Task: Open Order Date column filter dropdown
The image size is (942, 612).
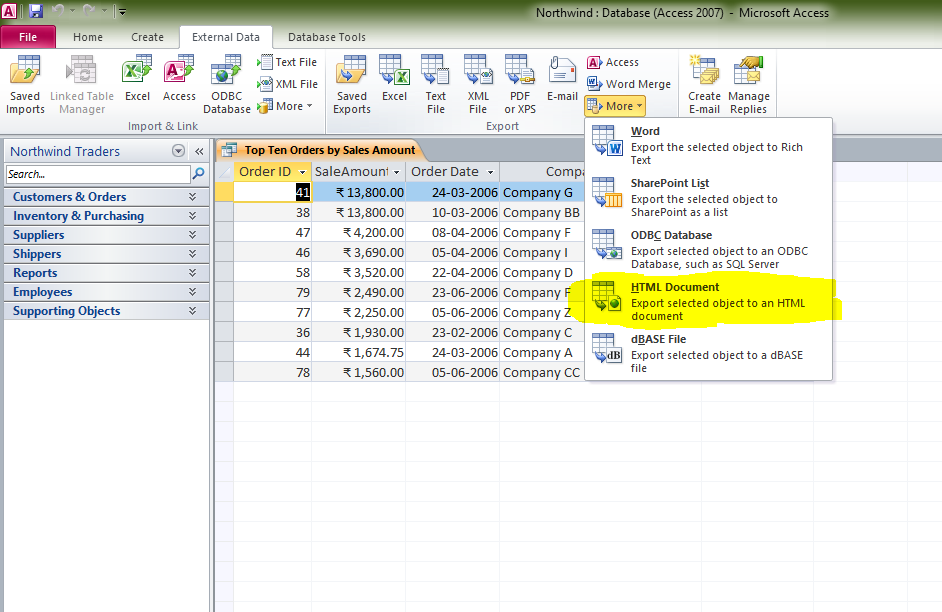Action: coord(490,172)
